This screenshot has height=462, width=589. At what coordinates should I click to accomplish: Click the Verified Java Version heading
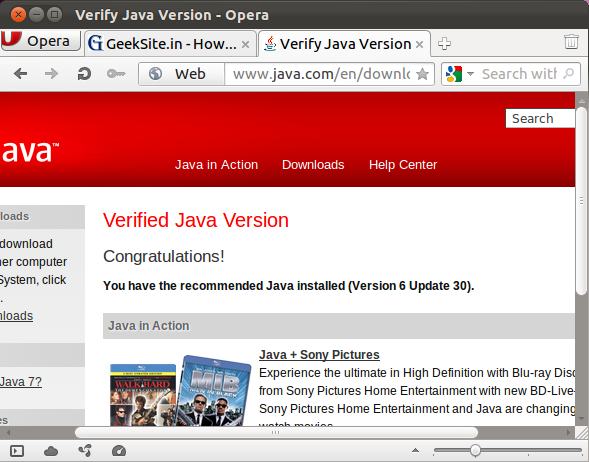click(x=196, y=220)
